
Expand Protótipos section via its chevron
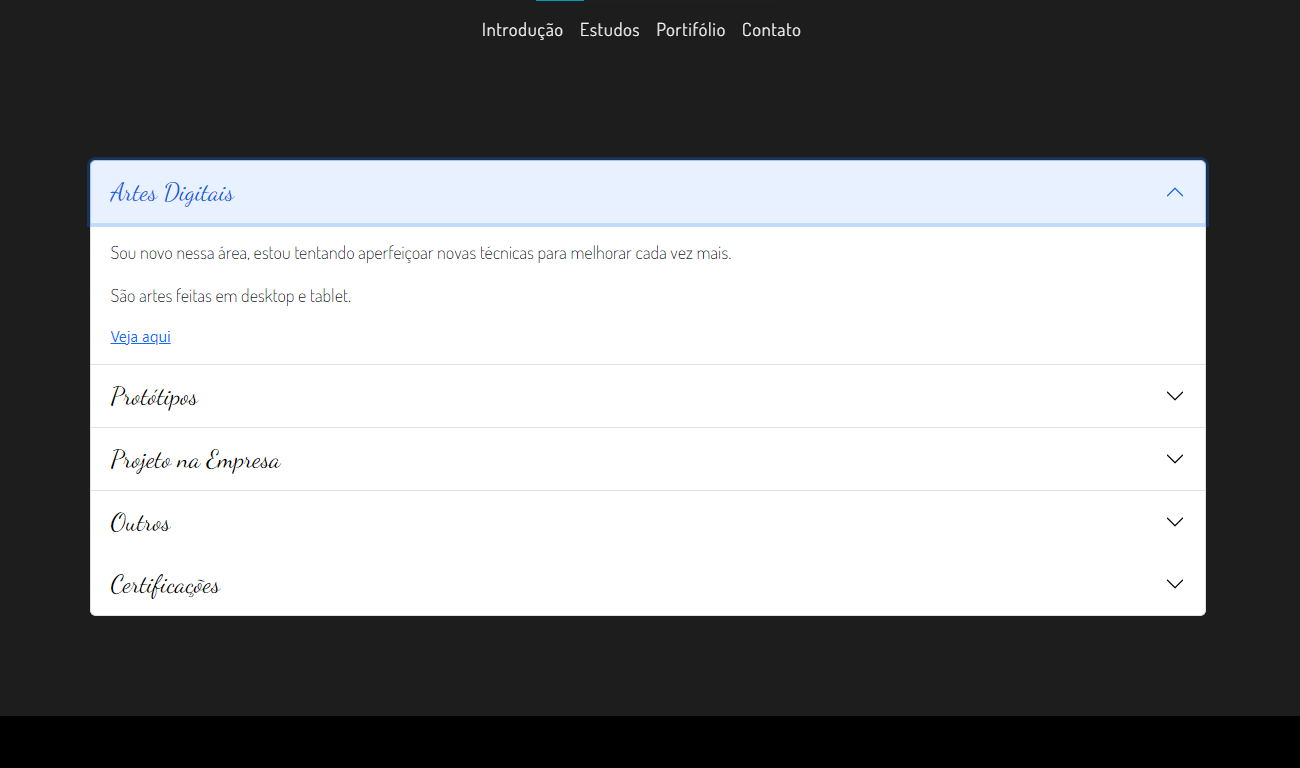pos(1175,396)
